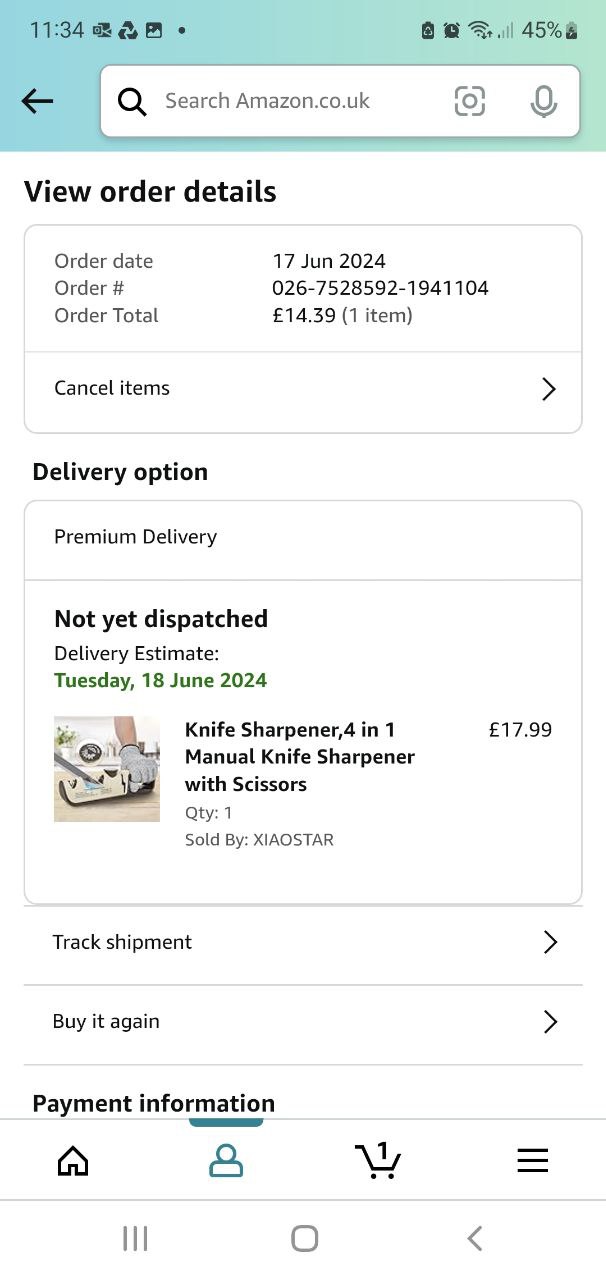Image resolution: width=606 pixels, height=1280 pixels.
Task: Tap the Knife Sharpener product title
Action: (x=299, y=757)
